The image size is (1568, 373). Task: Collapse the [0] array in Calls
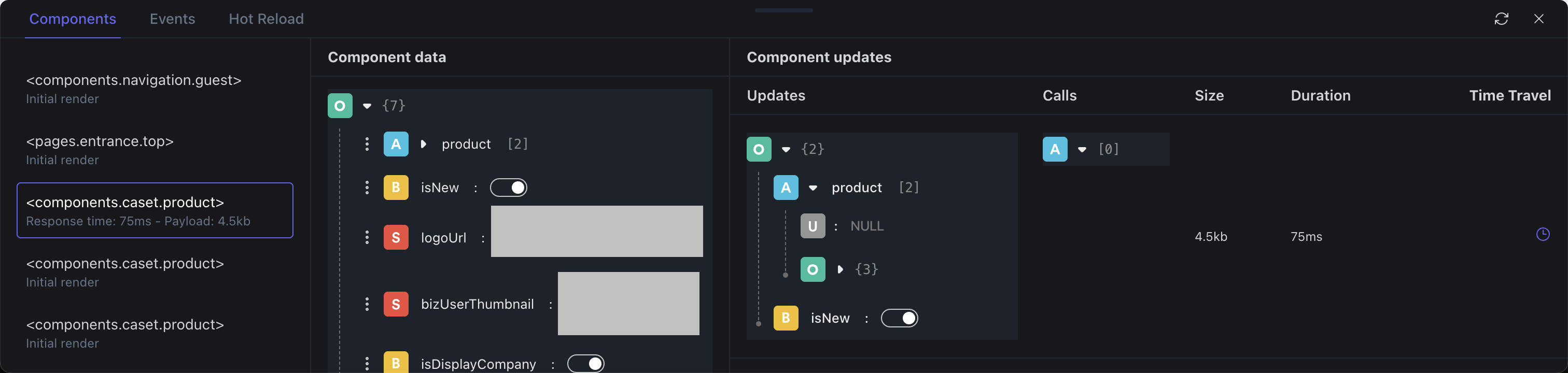tap(1082, 149)
